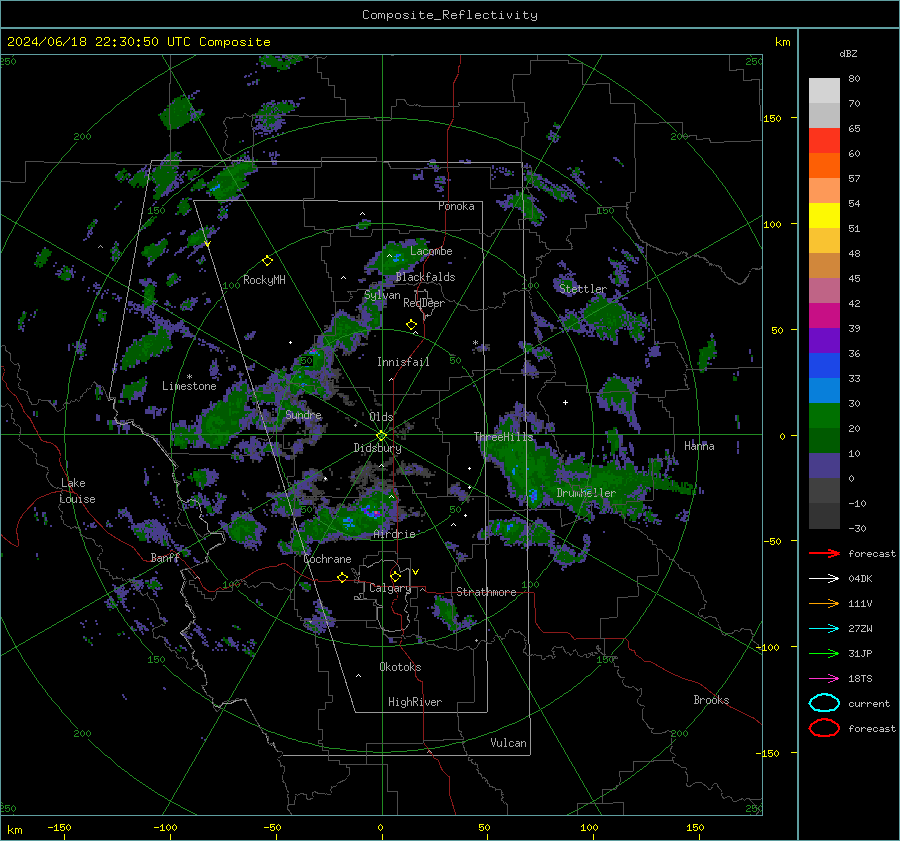Click the Didsbury label

pos(377,448)
